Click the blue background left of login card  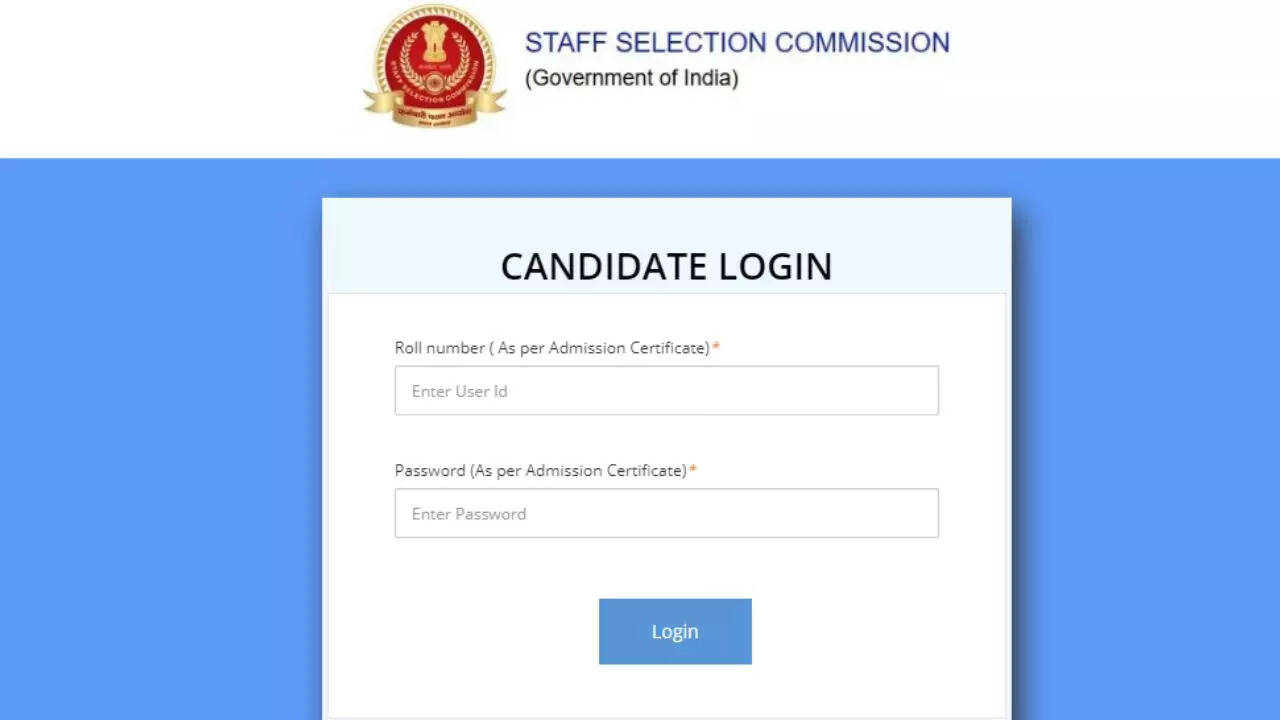[160, 440]
